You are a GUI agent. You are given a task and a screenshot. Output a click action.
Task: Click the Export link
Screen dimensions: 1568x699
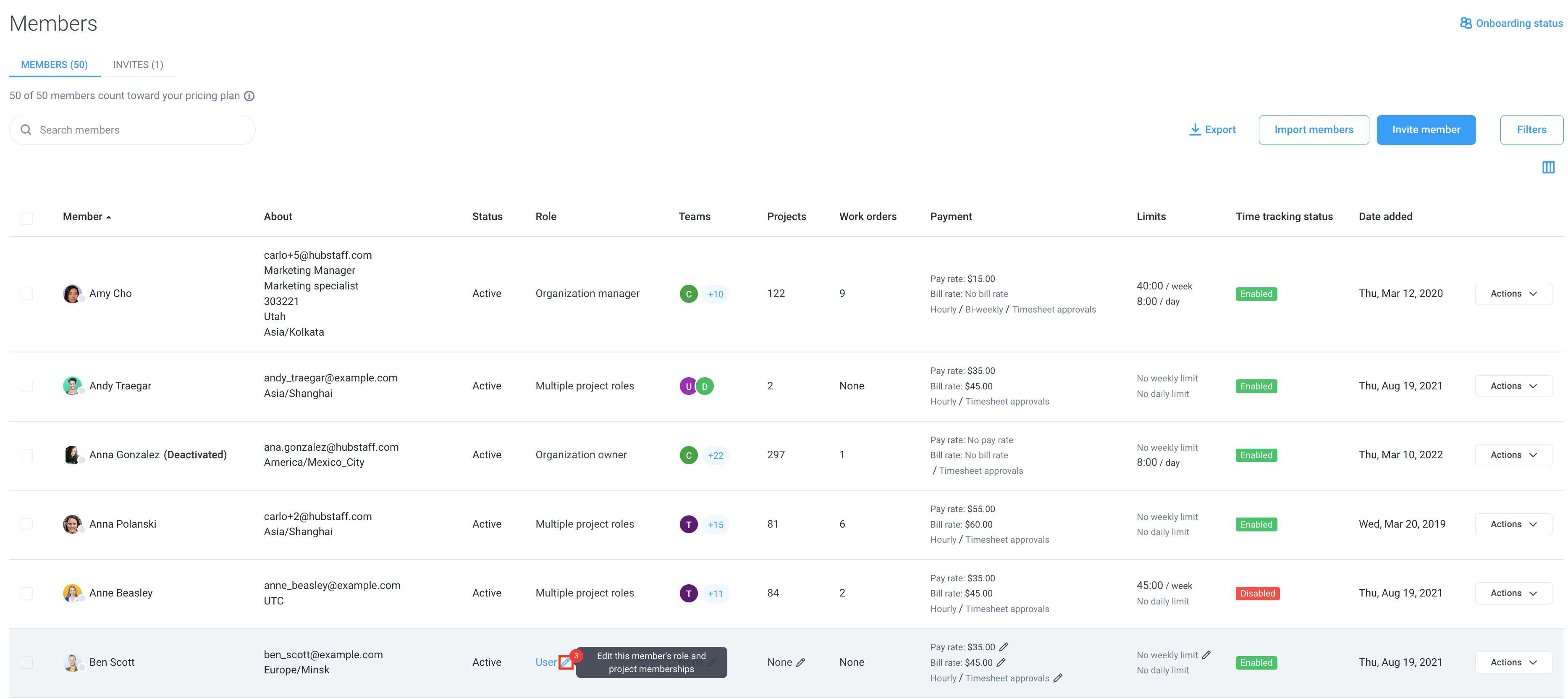(1212, 130)
